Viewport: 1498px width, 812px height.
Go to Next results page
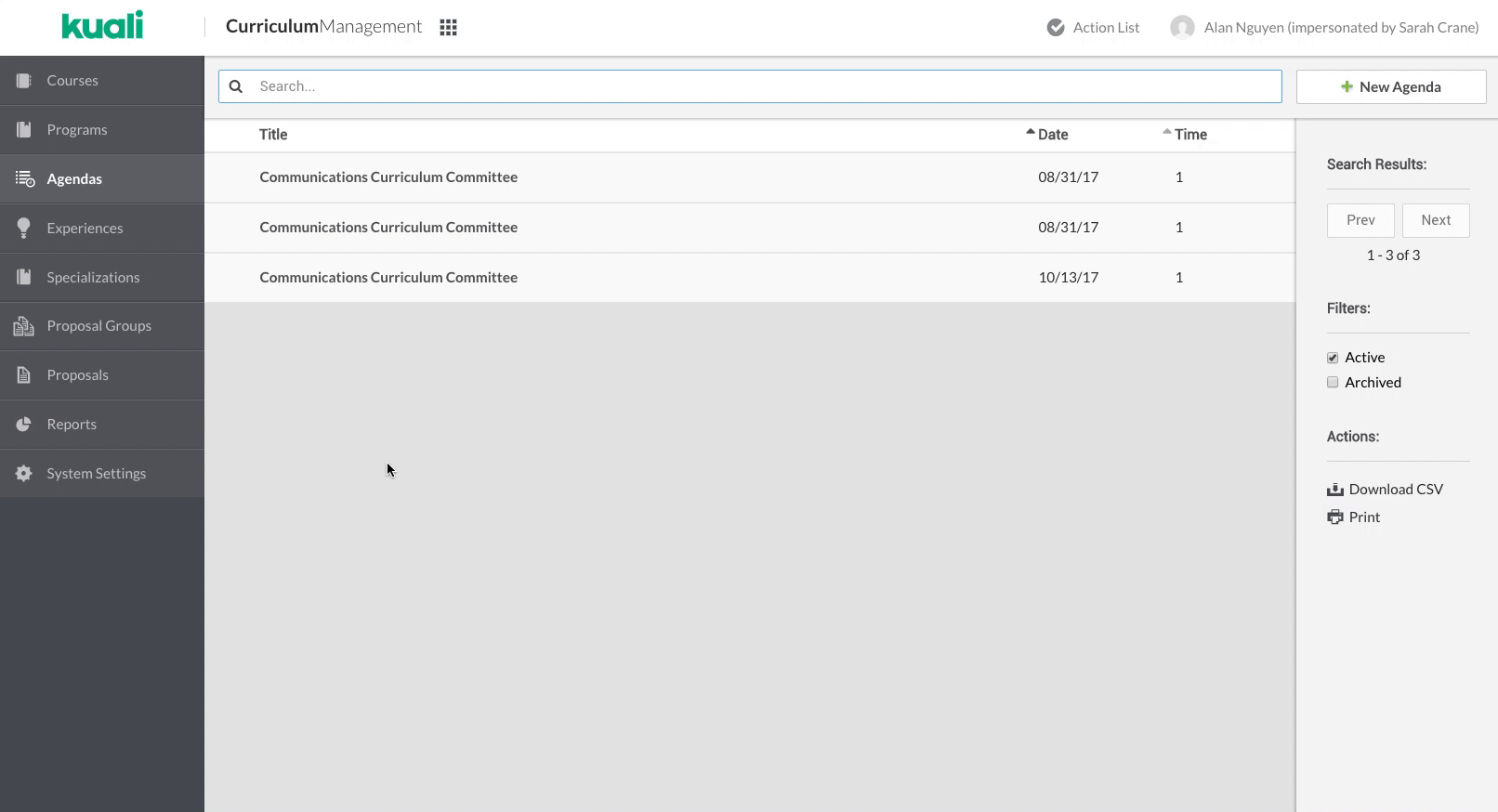pos(1435,220)
